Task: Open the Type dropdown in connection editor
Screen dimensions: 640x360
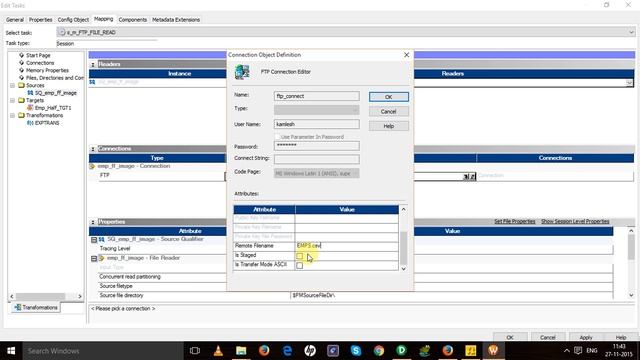Action: (x=317, y=110)
